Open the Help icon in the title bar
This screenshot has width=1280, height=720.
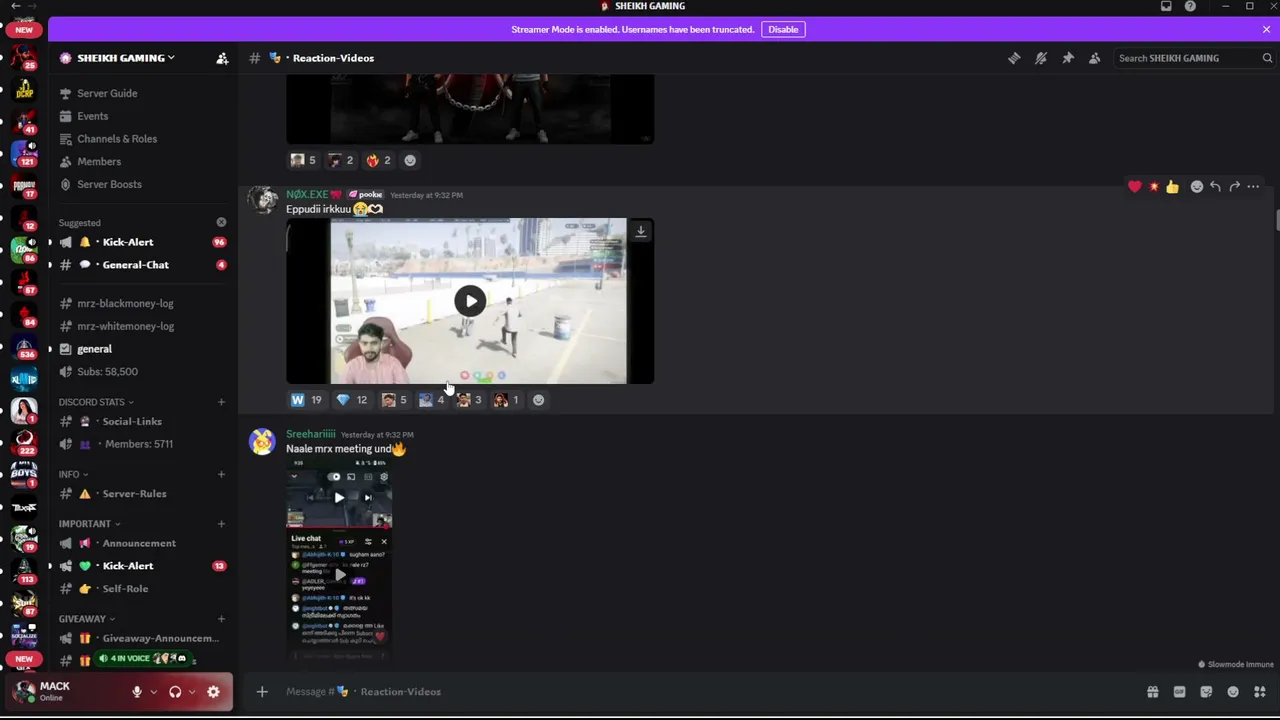[x=1190, y=6]
